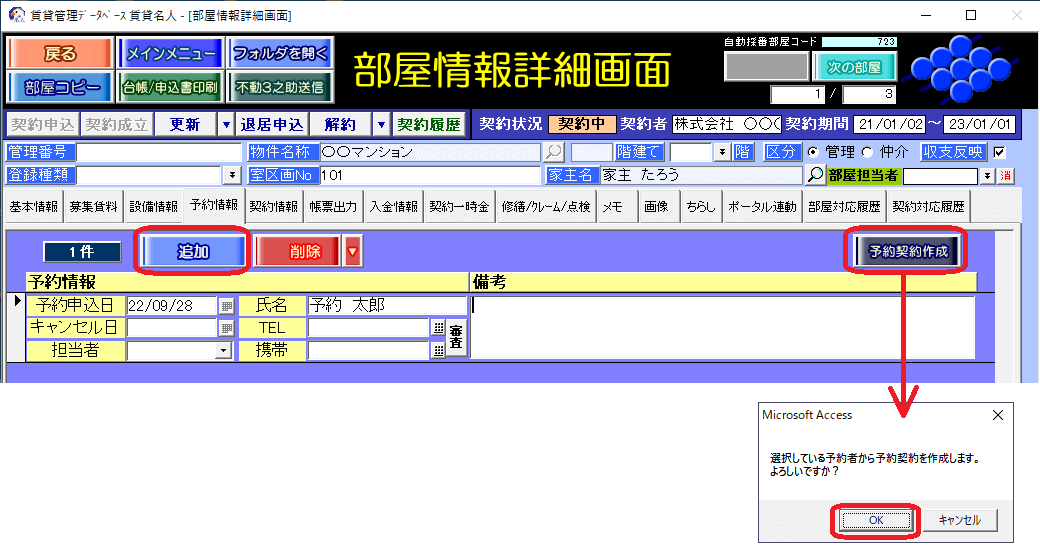The image size is (1040, 547).
Task: Click the 予約契約作成 button
Action: click(x=908, y=252)
